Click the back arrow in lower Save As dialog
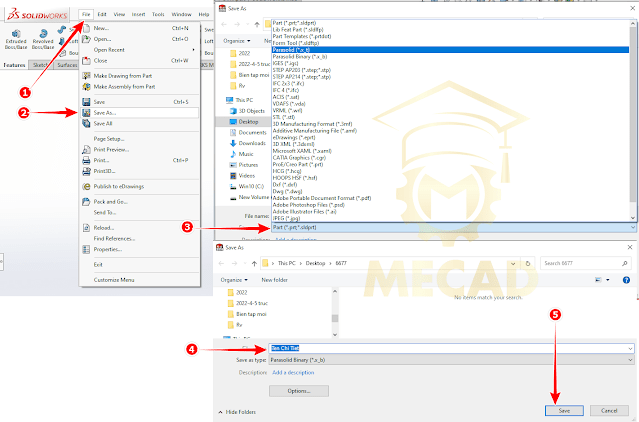Screen dimensions: 639x422 tap(221, 264)
